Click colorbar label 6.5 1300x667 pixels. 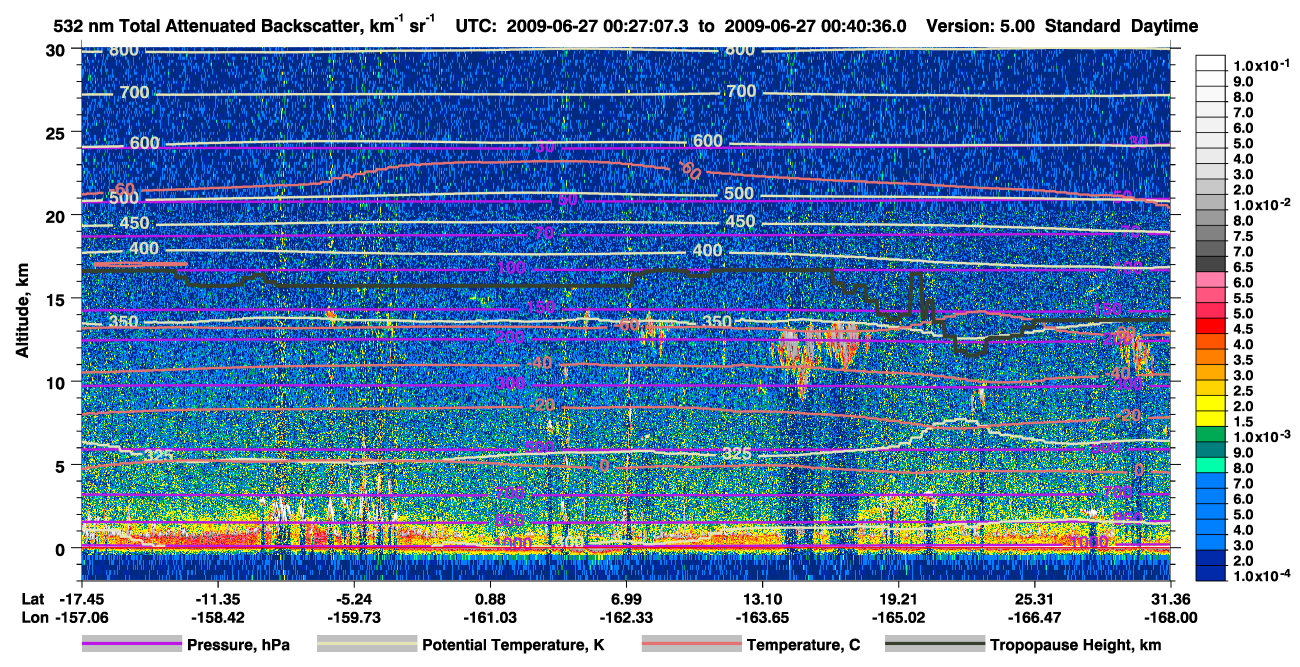tap(1241, 268)
